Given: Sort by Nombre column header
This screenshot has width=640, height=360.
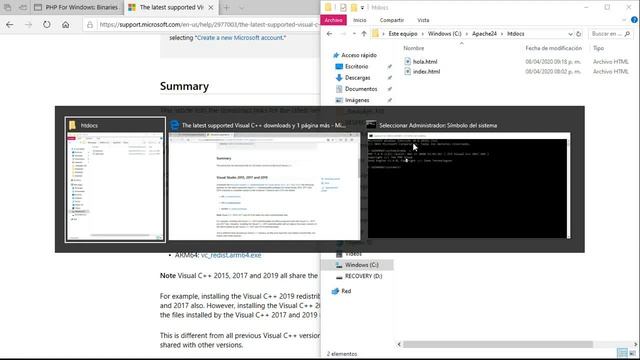Looking at the screenshot, I should (x=413, y=48).
